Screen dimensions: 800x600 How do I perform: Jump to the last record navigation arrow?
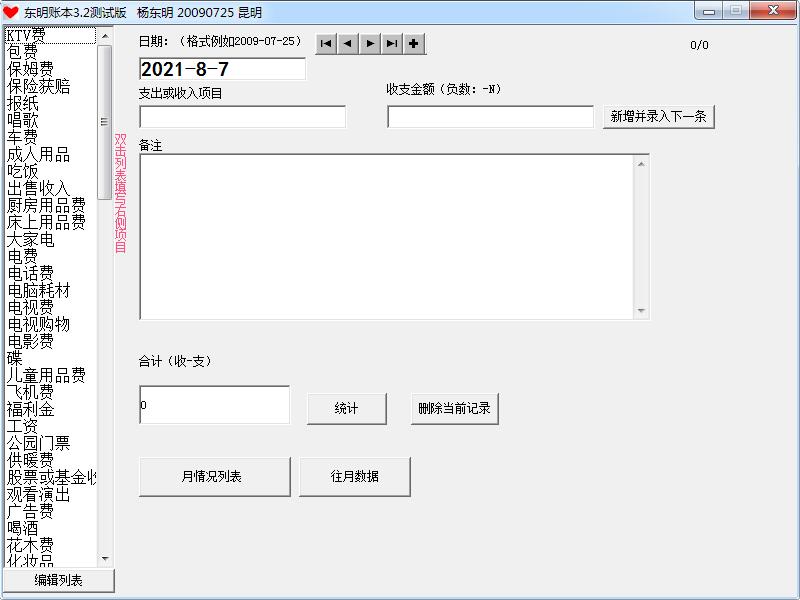391,44
